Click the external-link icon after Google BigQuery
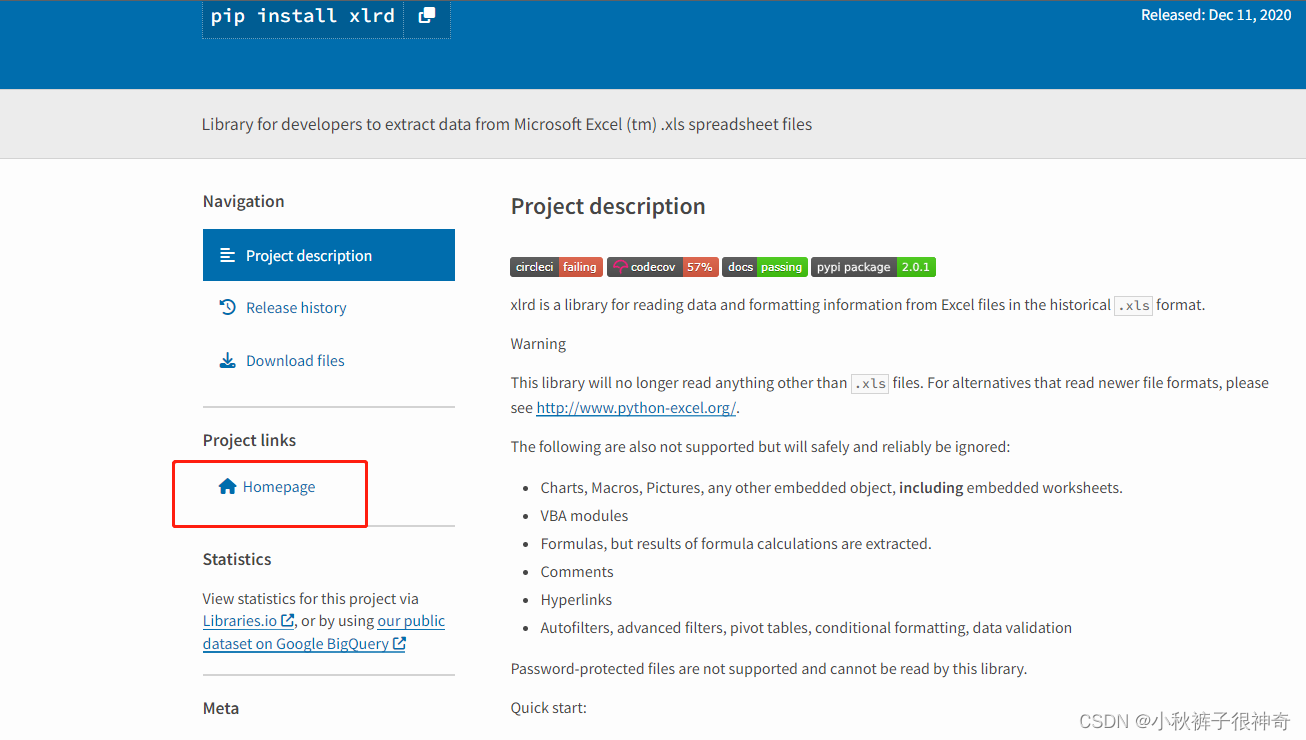This screenshot has width=1306, height=740. point(399,643)
